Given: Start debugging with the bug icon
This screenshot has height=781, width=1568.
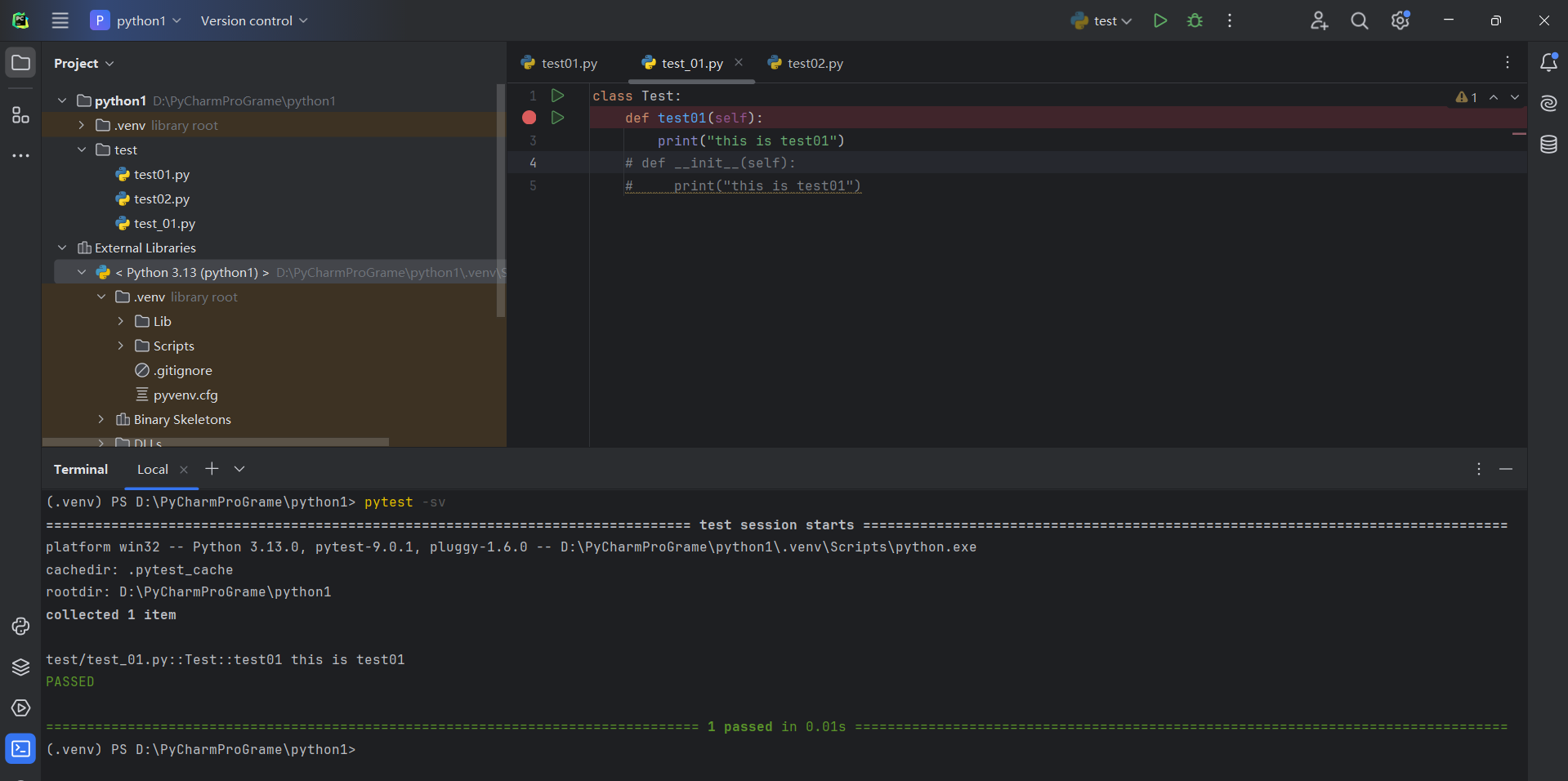Looking at the screenshot, I should (1195, 20).
